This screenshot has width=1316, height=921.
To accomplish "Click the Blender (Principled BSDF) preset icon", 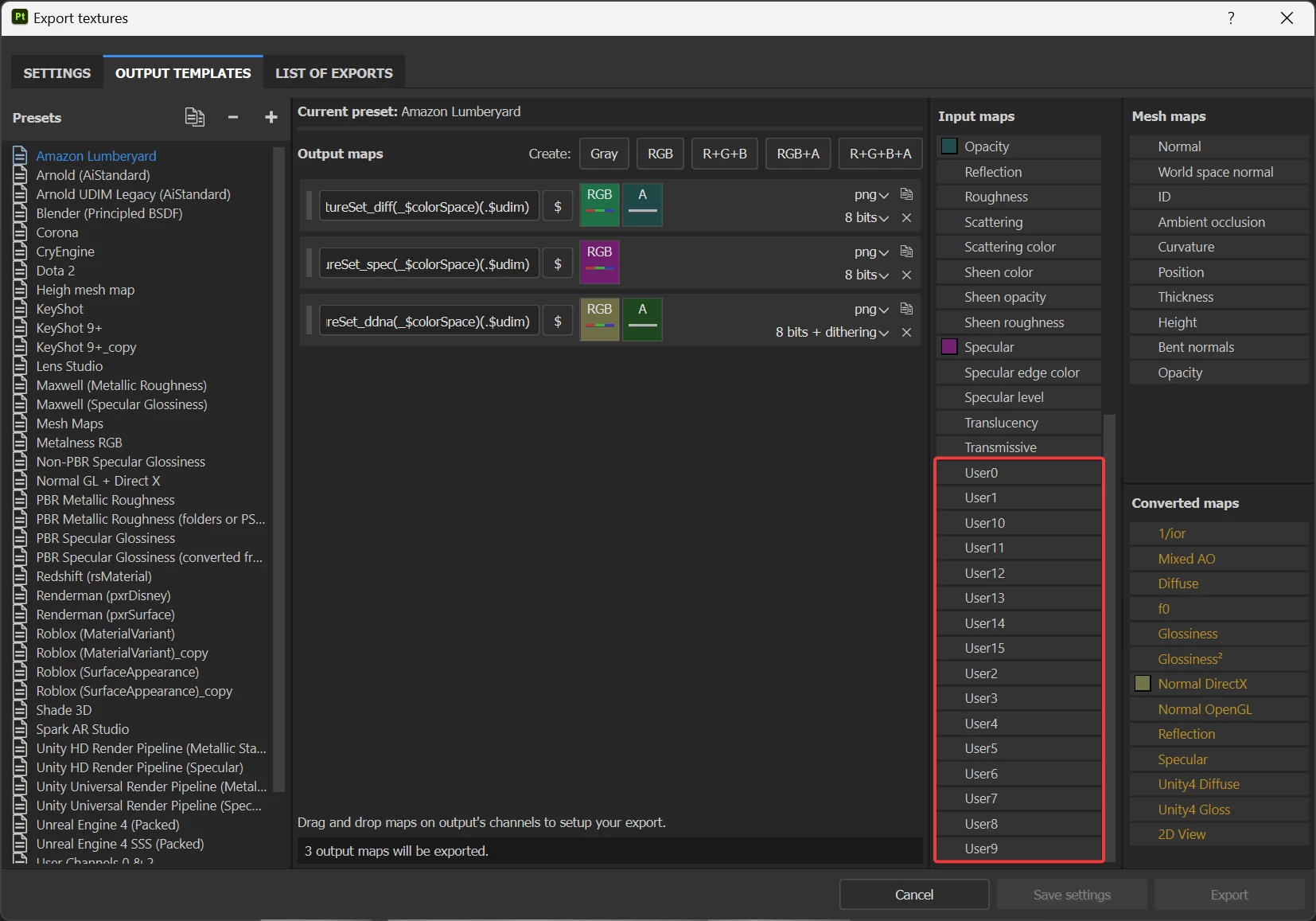I will [x=21, y=213].
